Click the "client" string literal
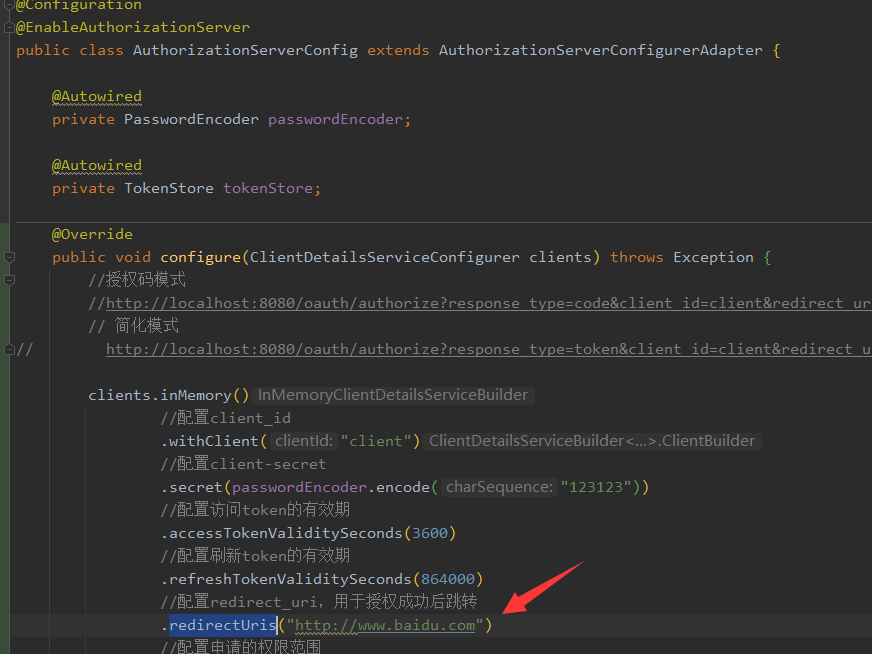 point(376,442)
